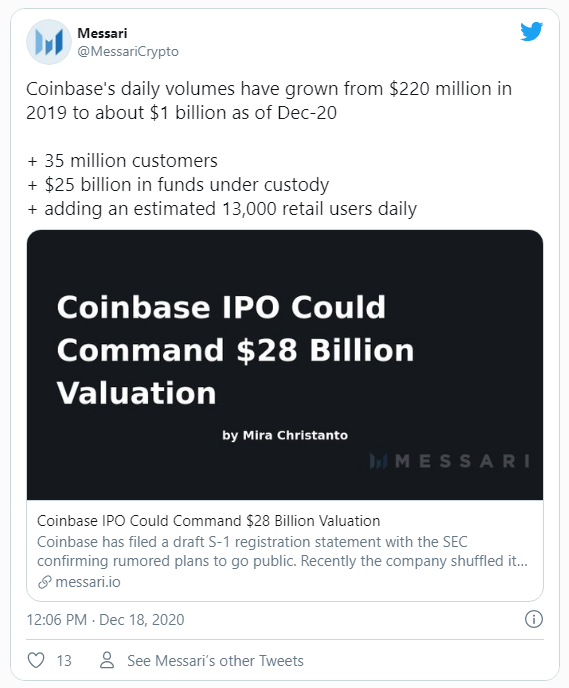This screenshot has height=688, width=569.
Task: Open the messari.io domain link
Action: [x=88, y=582]
